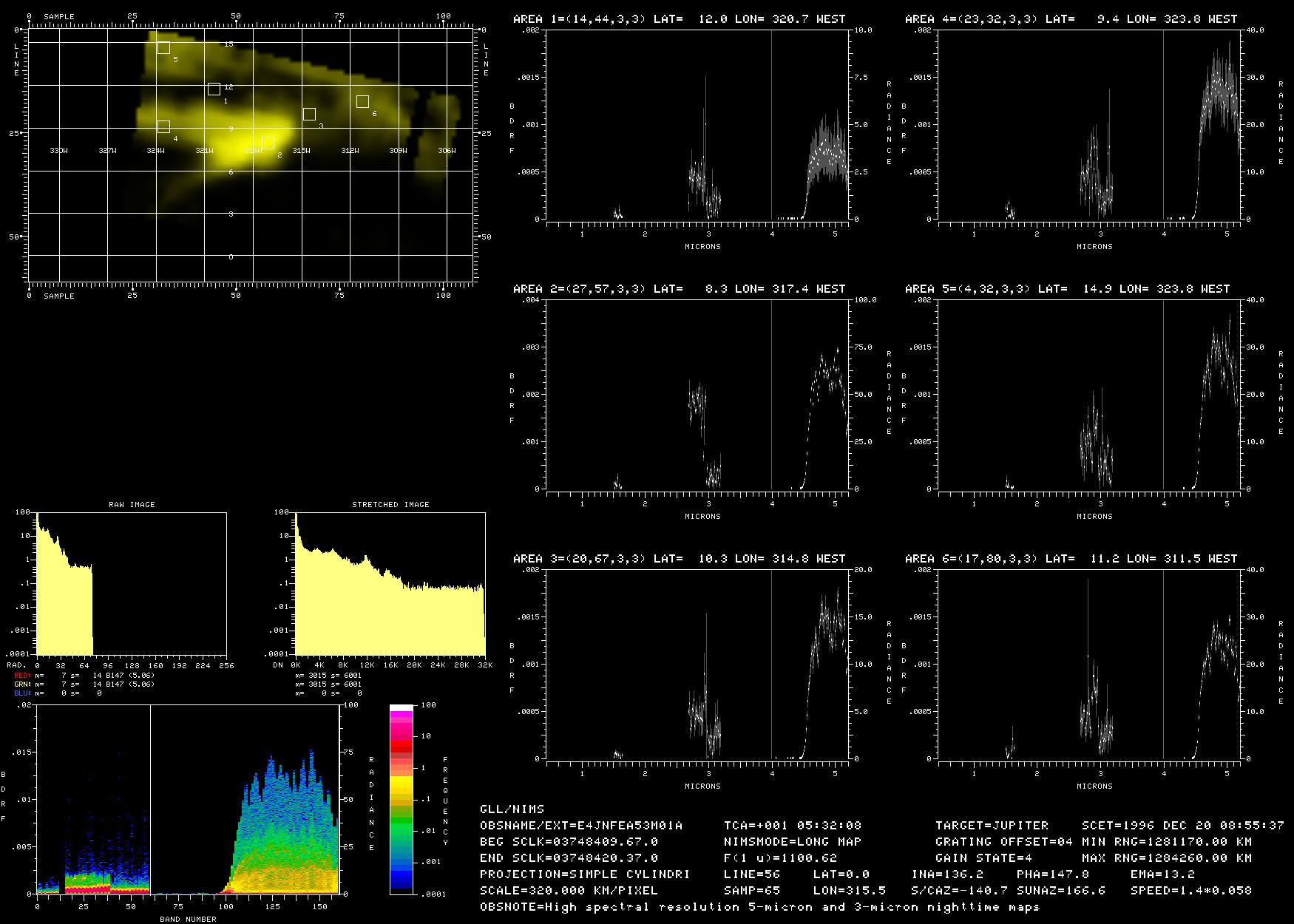
Task: Select the STRETCHED IMAGE histogram
Action: pos(390,584)
